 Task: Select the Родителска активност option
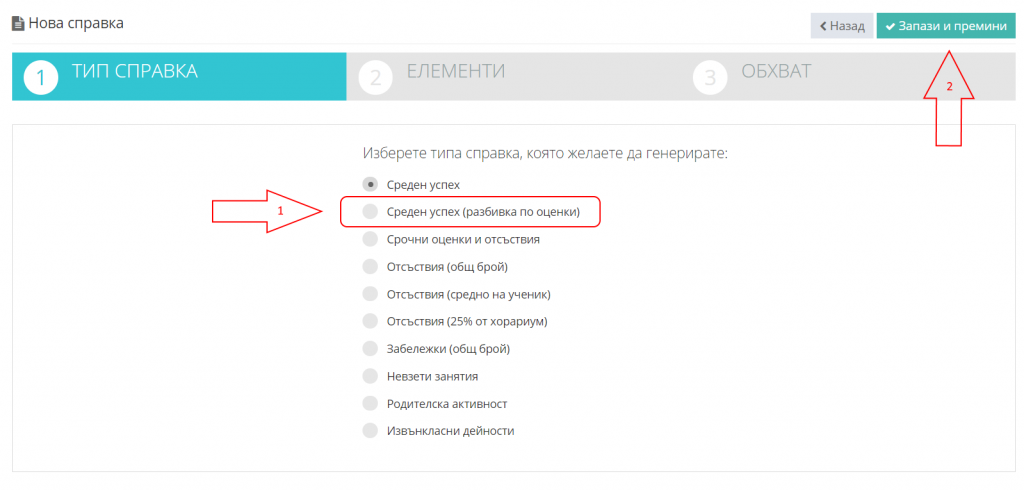tap(370, 403)
